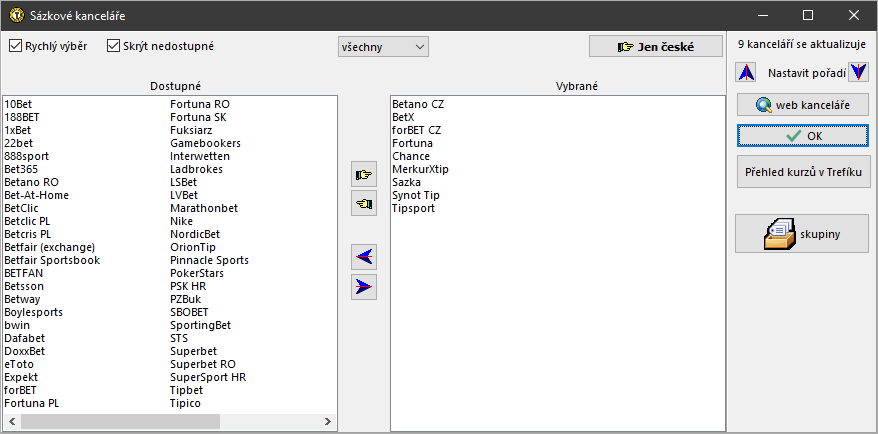Image resolution: width=878 pixels, height=434 pixels.
Task: Click right arrow of horizontal scrollbar
Action: pos(328,422)
